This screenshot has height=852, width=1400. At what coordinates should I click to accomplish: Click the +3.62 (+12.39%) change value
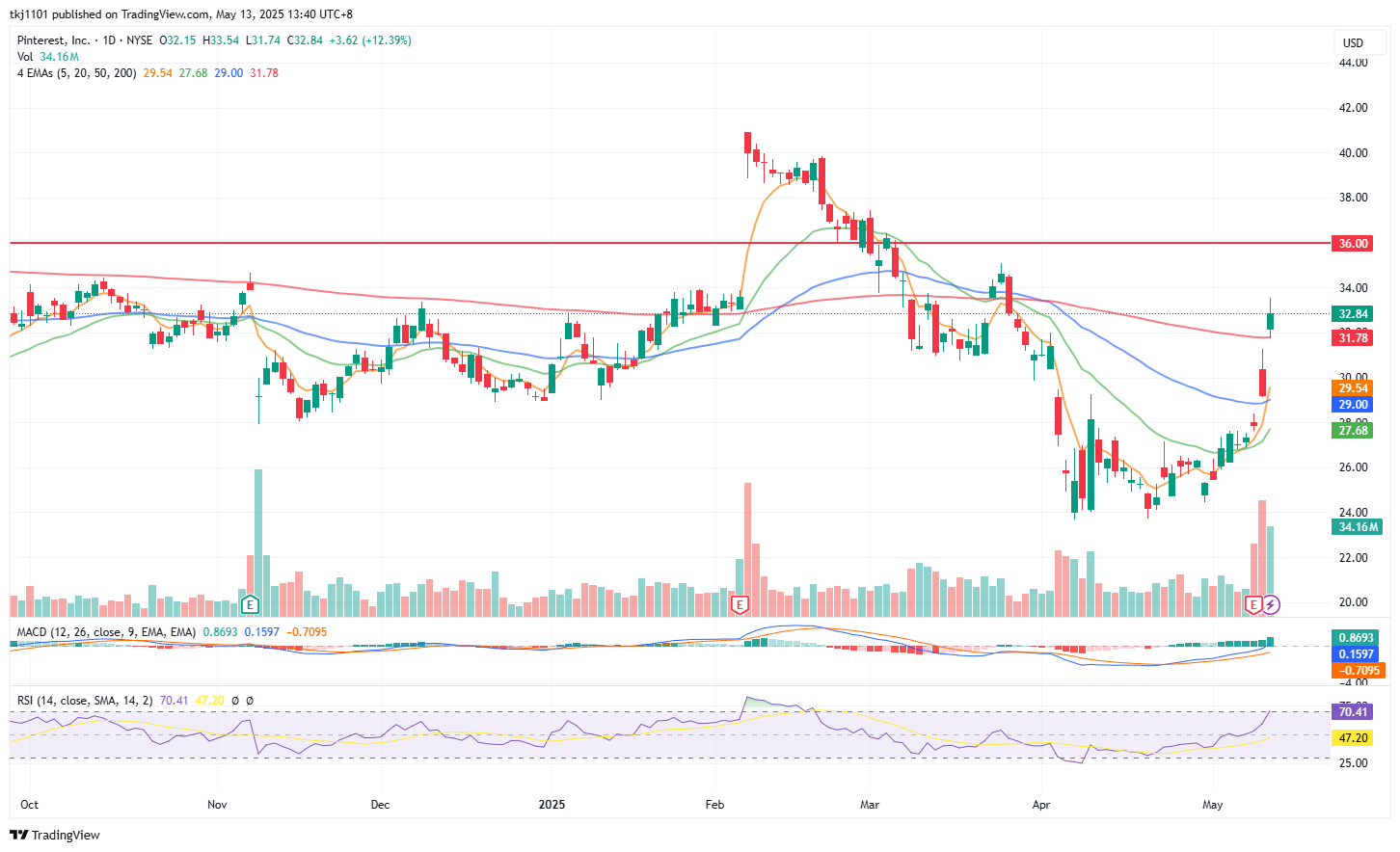click(x=370, y=40)
